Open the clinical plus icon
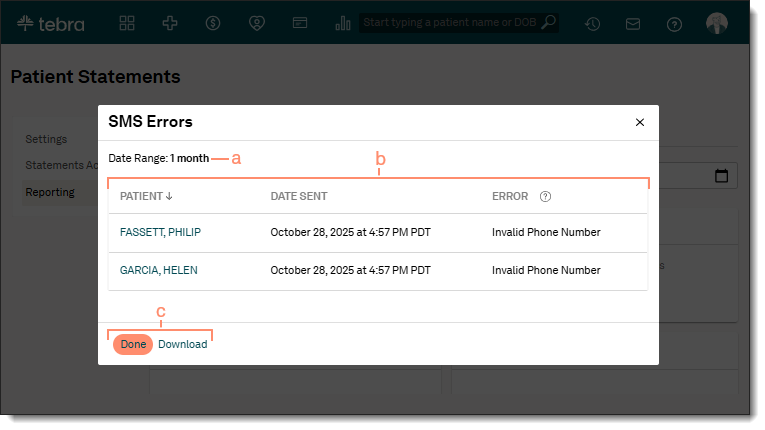Viewport: 765px width, 430px height. click(170, 22)
